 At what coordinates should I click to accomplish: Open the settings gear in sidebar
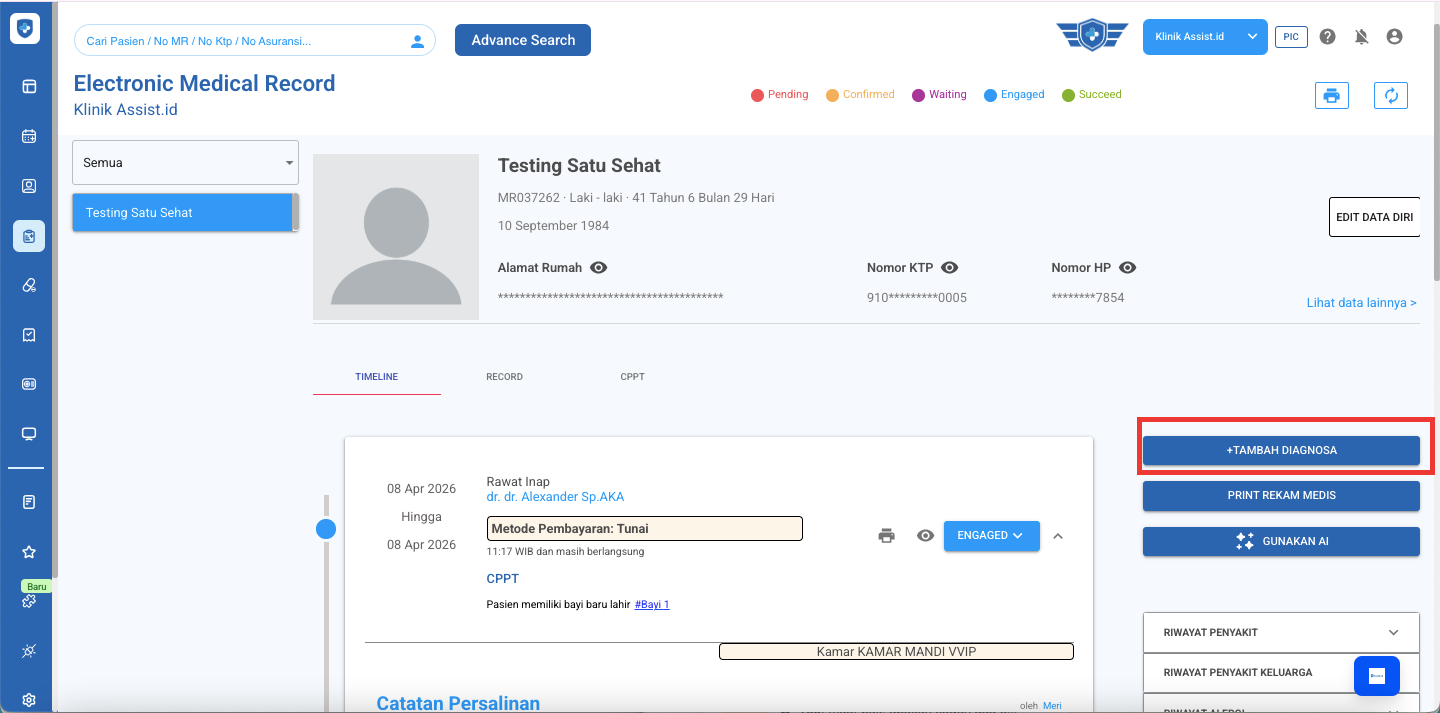(x=29, y=699)
